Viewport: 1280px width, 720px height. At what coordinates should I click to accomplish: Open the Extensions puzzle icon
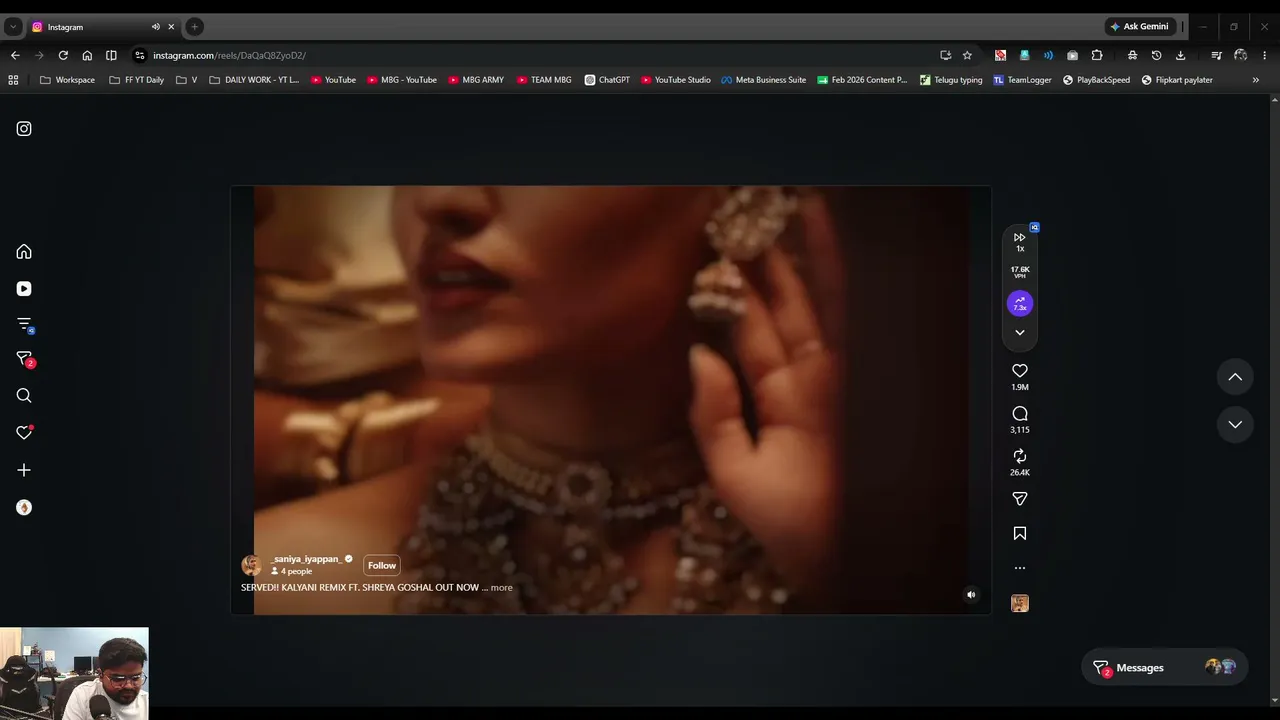(x=1097, y=56)
